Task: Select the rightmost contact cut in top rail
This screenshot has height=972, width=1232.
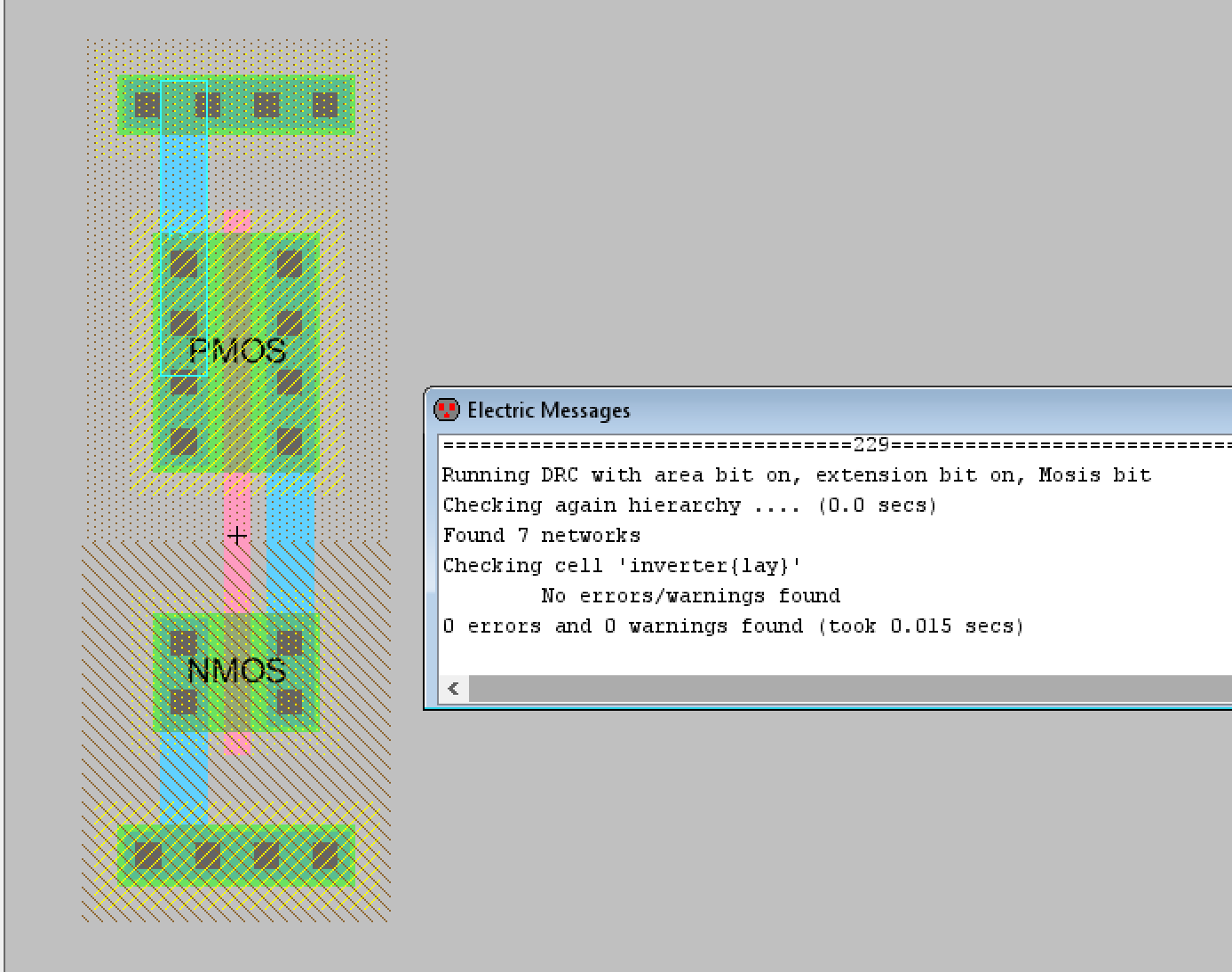Action: pos(325,106)
